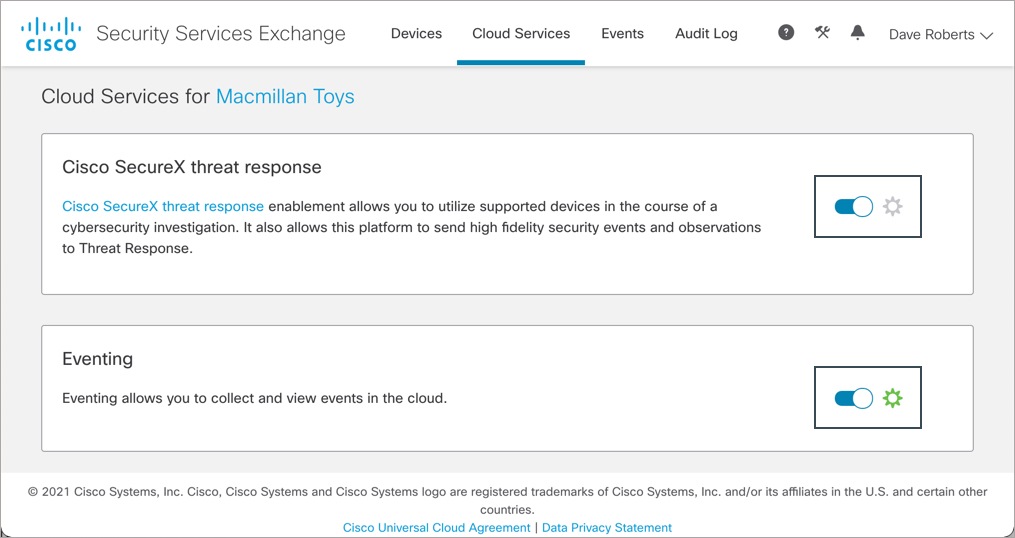This screenshot has width=1015, height=538.
Task: Click the Security Services Exchange title
Action: (x=221, y=34)
